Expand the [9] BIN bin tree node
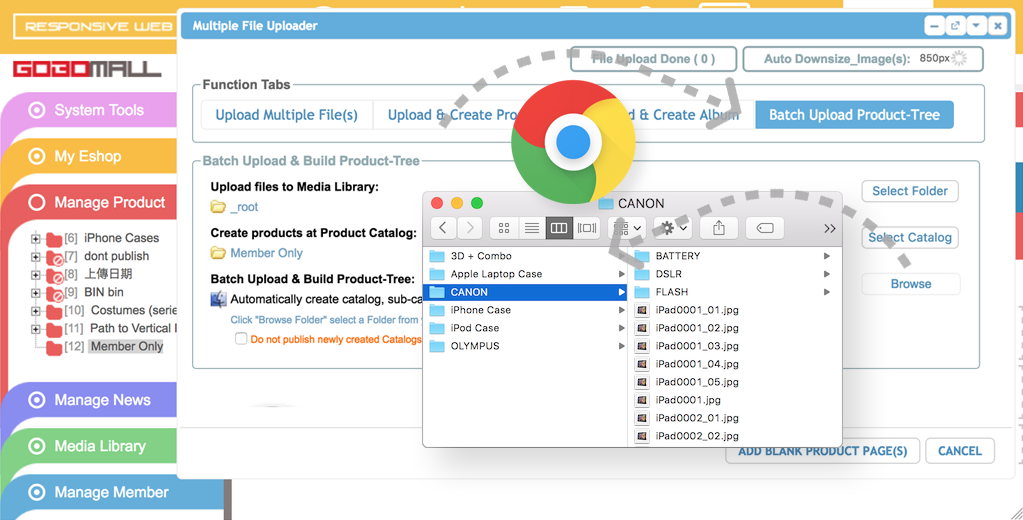Viewport: 1023px width, 520px height. (x=36, y=293)
